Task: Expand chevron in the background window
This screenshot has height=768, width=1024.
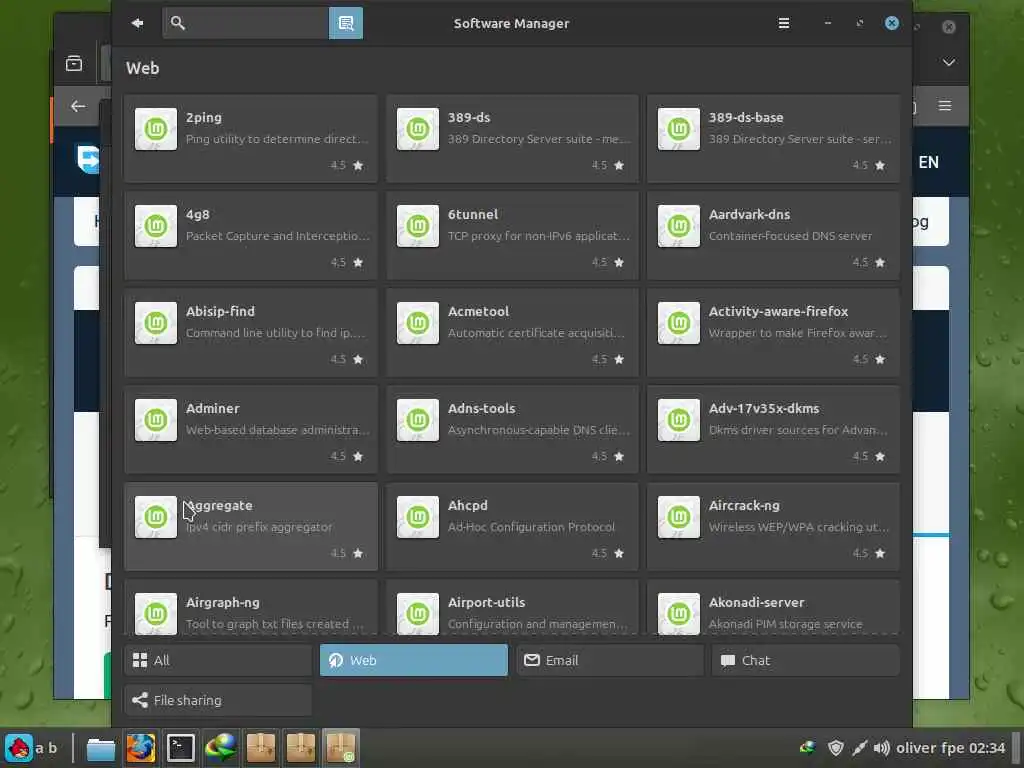Action: click(x=948, y=63)
